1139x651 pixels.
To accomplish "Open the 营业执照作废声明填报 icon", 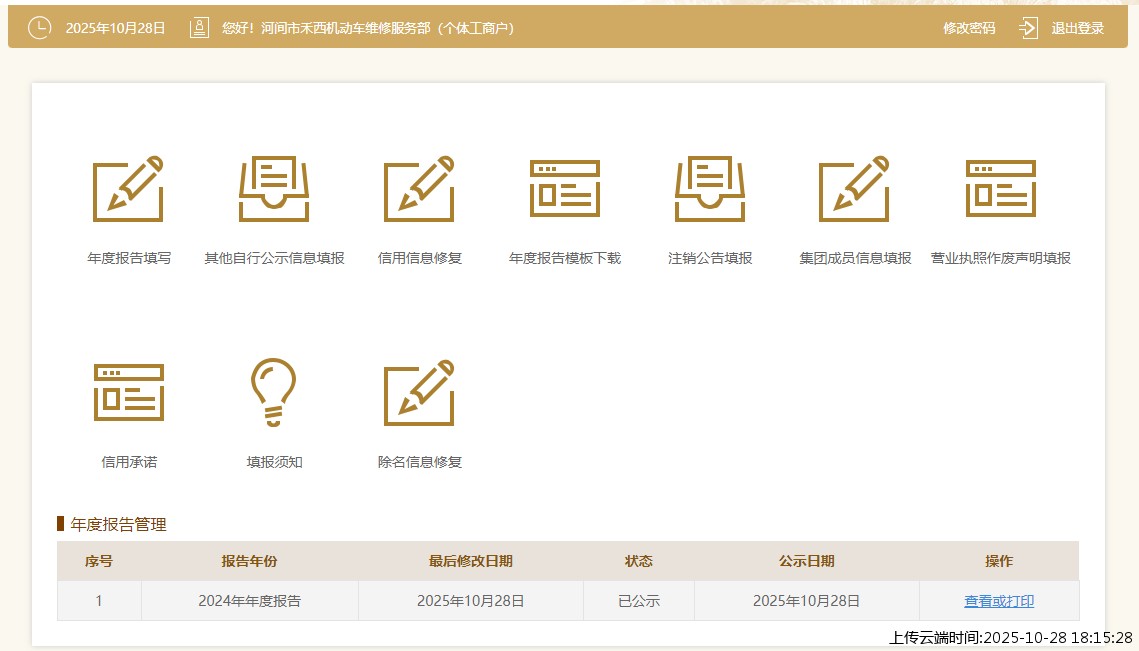I will 1000,189.
